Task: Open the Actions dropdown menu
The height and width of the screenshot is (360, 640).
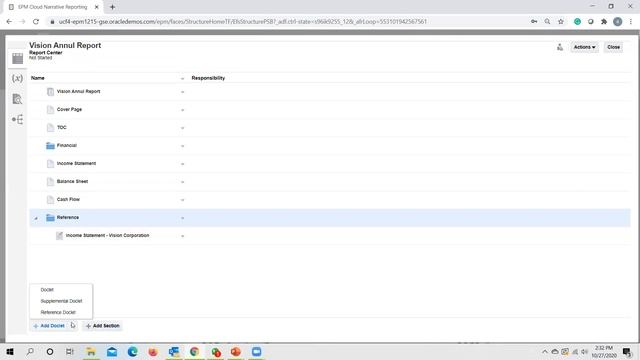Action: (x=584, y=47)
